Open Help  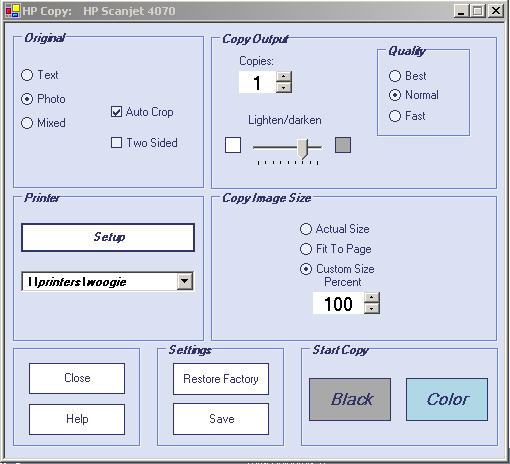(x=77, y=419)
